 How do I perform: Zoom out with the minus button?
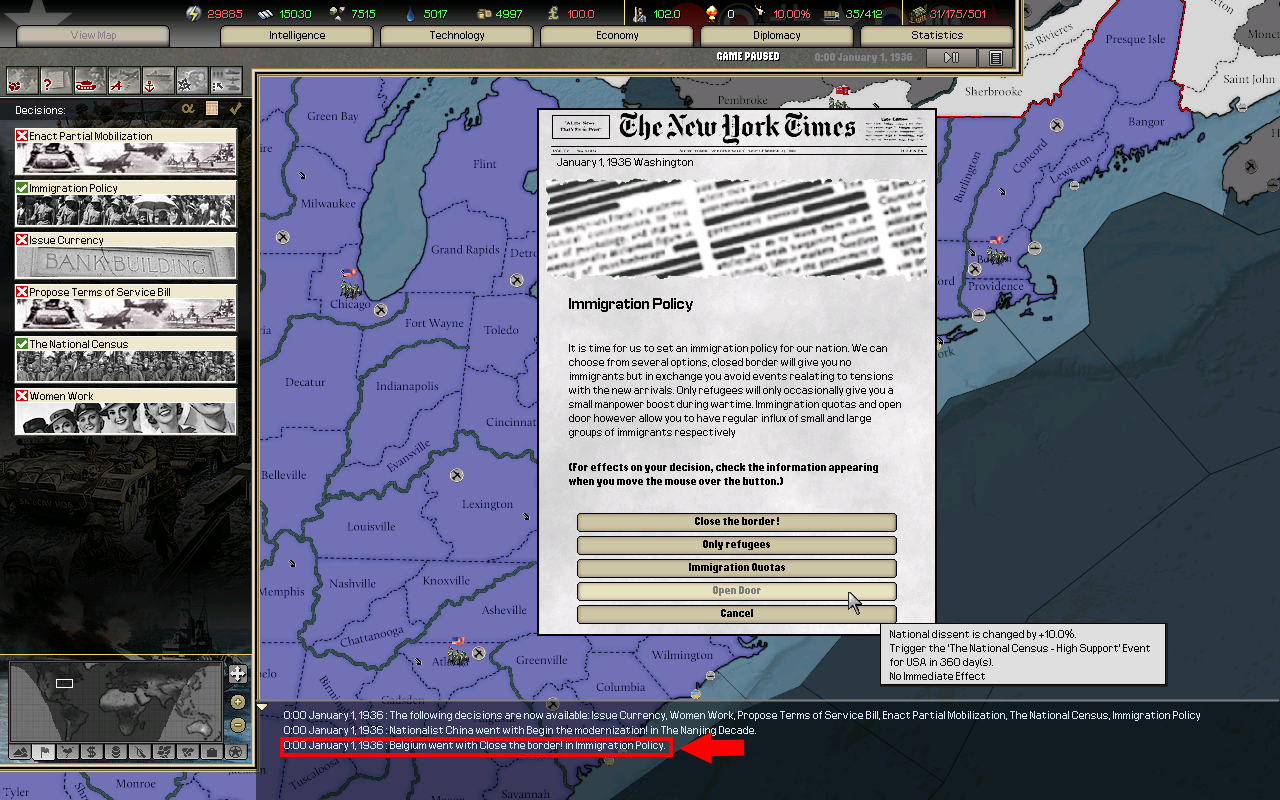[237, 725]
